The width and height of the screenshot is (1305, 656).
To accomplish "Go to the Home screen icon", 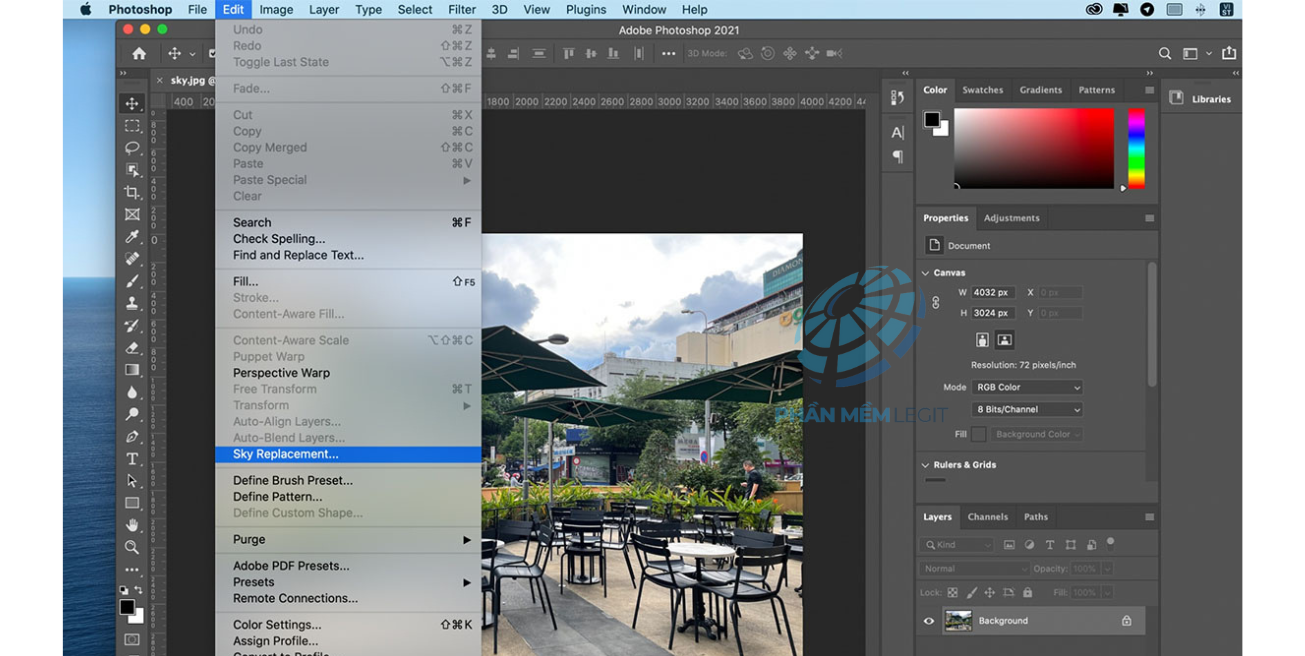I will click(x=139, y=54).
